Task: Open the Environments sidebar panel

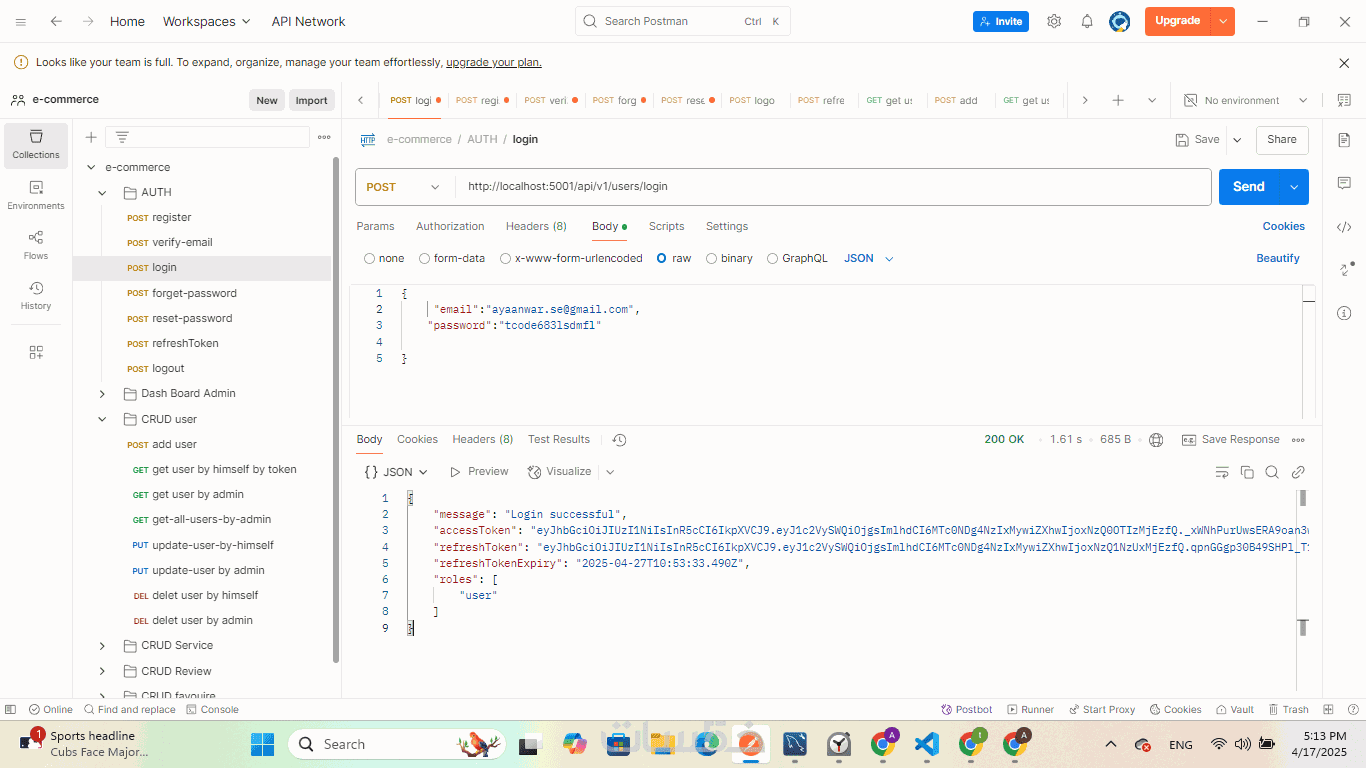Action: pyautogui.click(x=36, y=195)
